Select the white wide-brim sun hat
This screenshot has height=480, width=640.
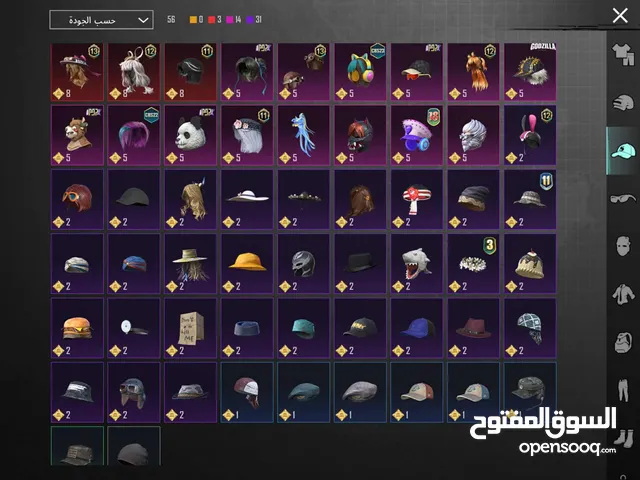coord(247,200)
